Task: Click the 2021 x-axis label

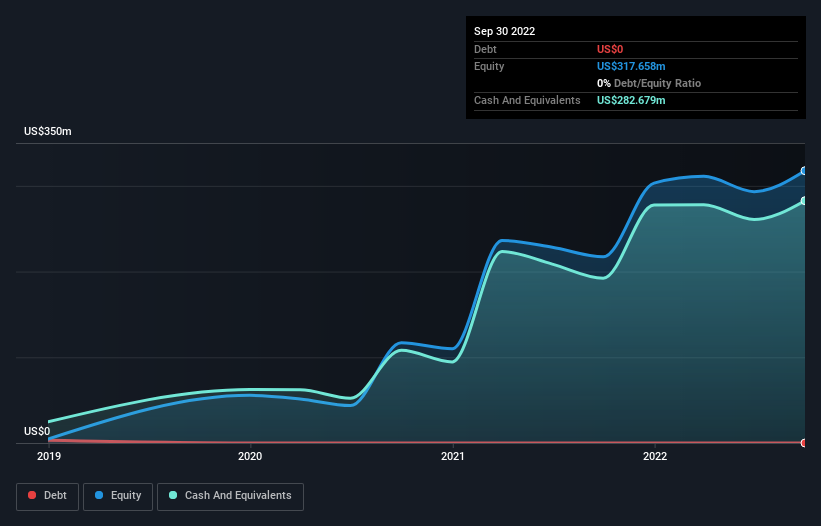Action: click(452, 456)
